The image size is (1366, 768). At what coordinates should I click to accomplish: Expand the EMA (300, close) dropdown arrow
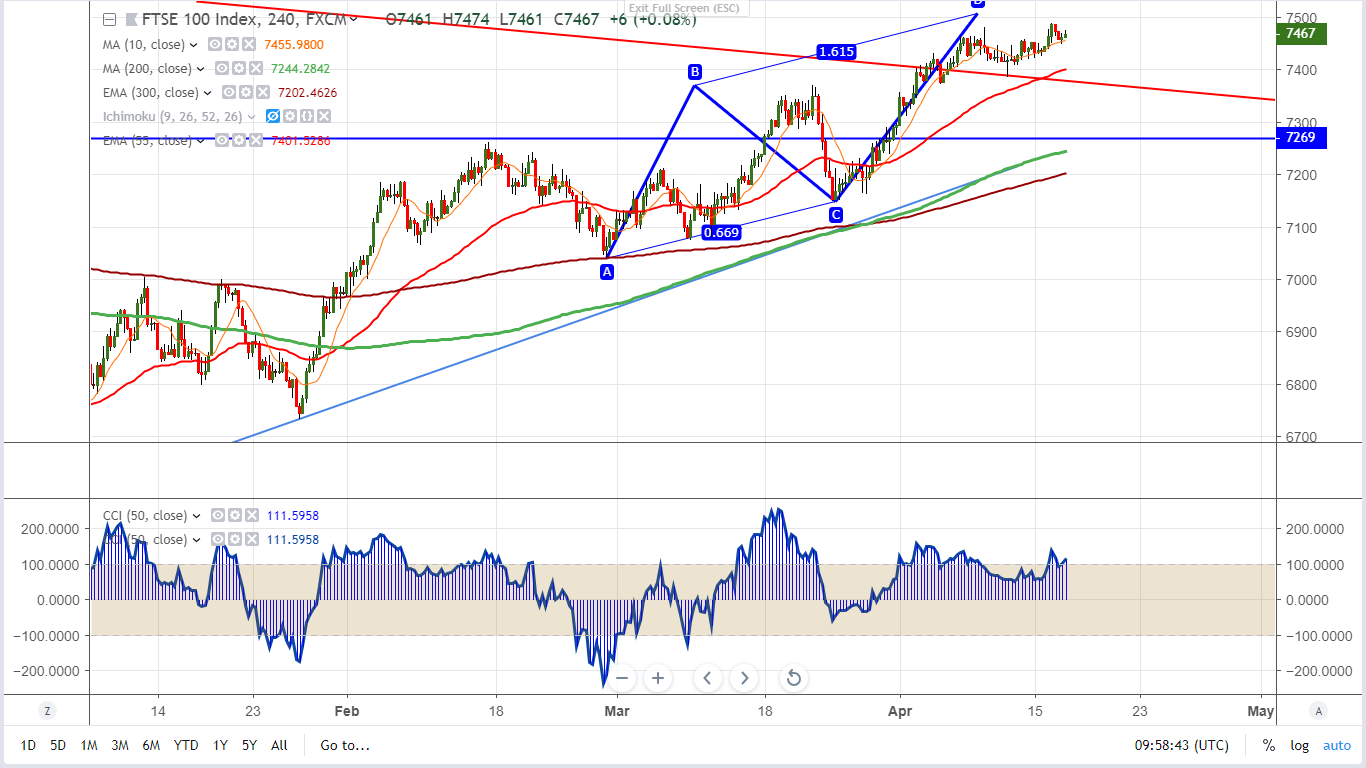point(208,92)
